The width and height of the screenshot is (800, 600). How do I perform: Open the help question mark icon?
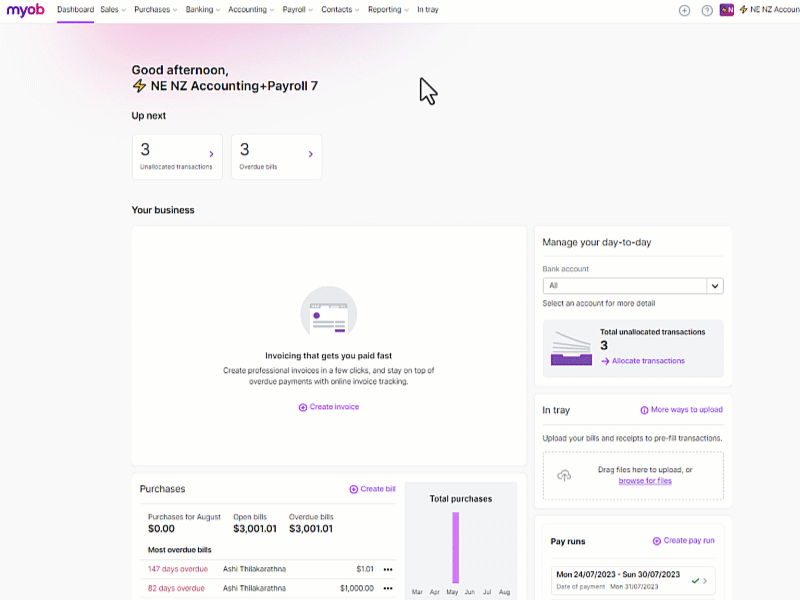click(x=707, y=10)
